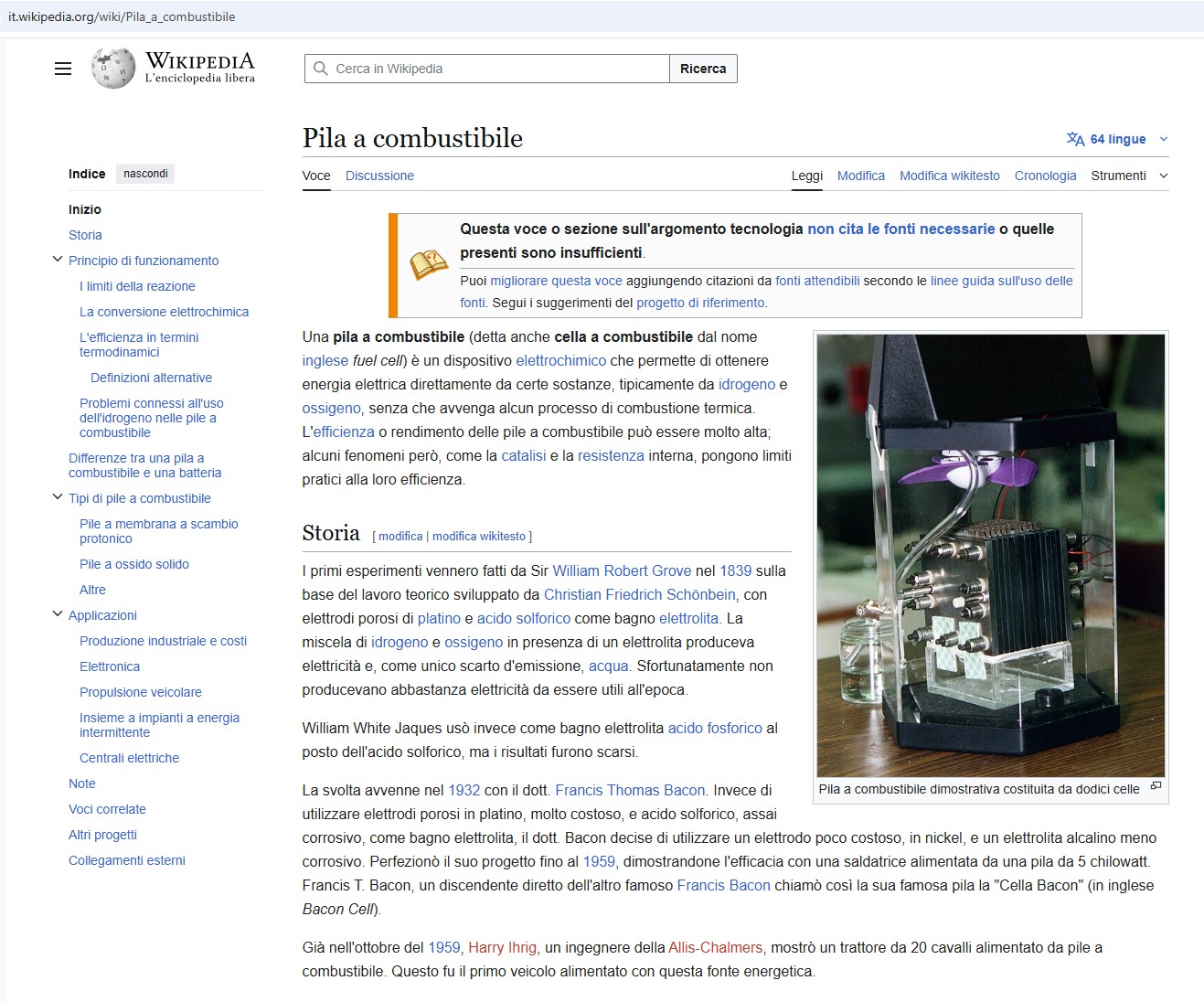Image resolution: width=1204 pixels, height=1002 pixels.
Task: Click the magnifying glass search icon
Action: [x=320, y=69]
